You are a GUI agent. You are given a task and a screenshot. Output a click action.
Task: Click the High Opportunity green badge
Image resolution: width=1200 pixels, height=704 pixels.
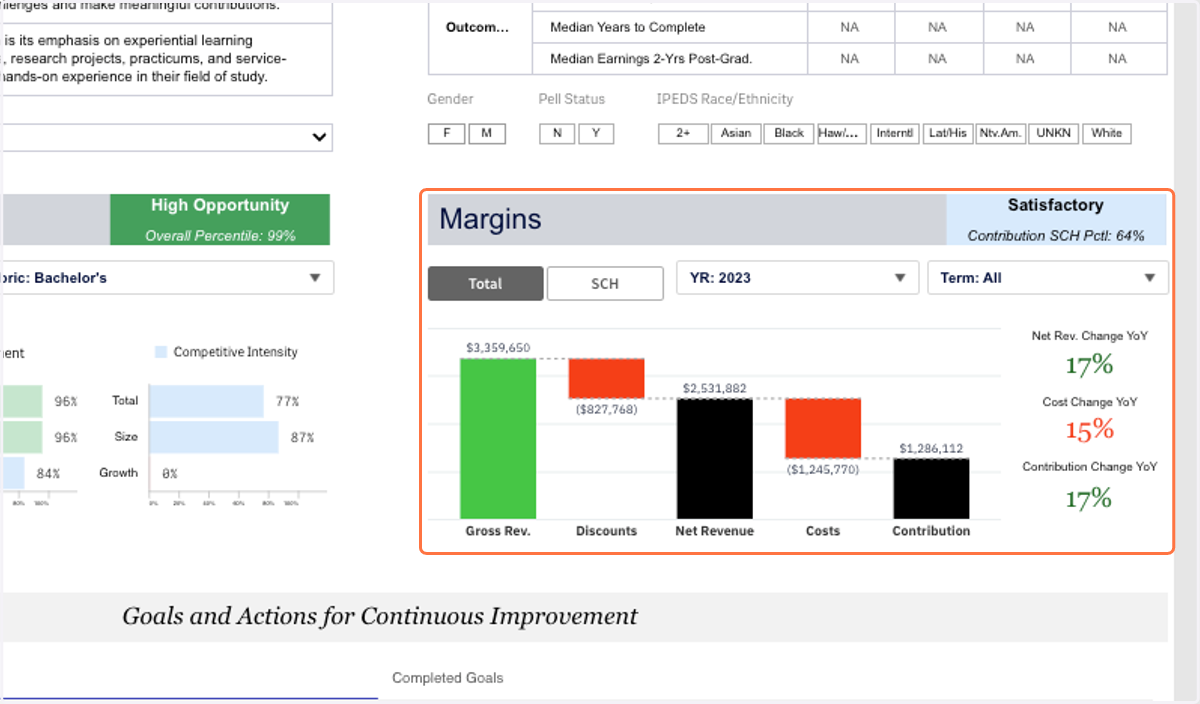click(219, 219)
